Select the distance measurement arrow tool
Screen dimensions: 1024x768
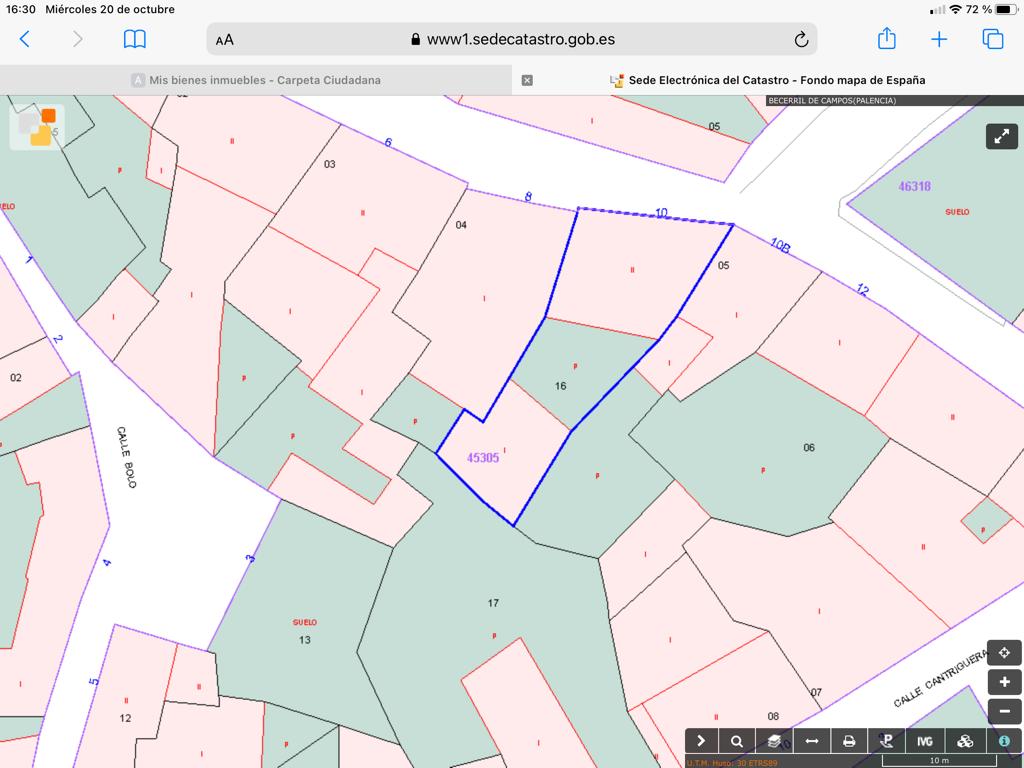(x=812, y=741)
